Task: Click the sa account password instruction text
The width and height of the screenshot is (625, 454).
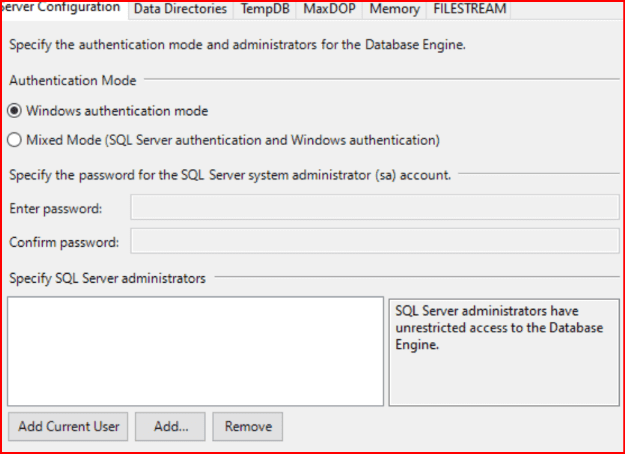Action: tap(230, 174)
